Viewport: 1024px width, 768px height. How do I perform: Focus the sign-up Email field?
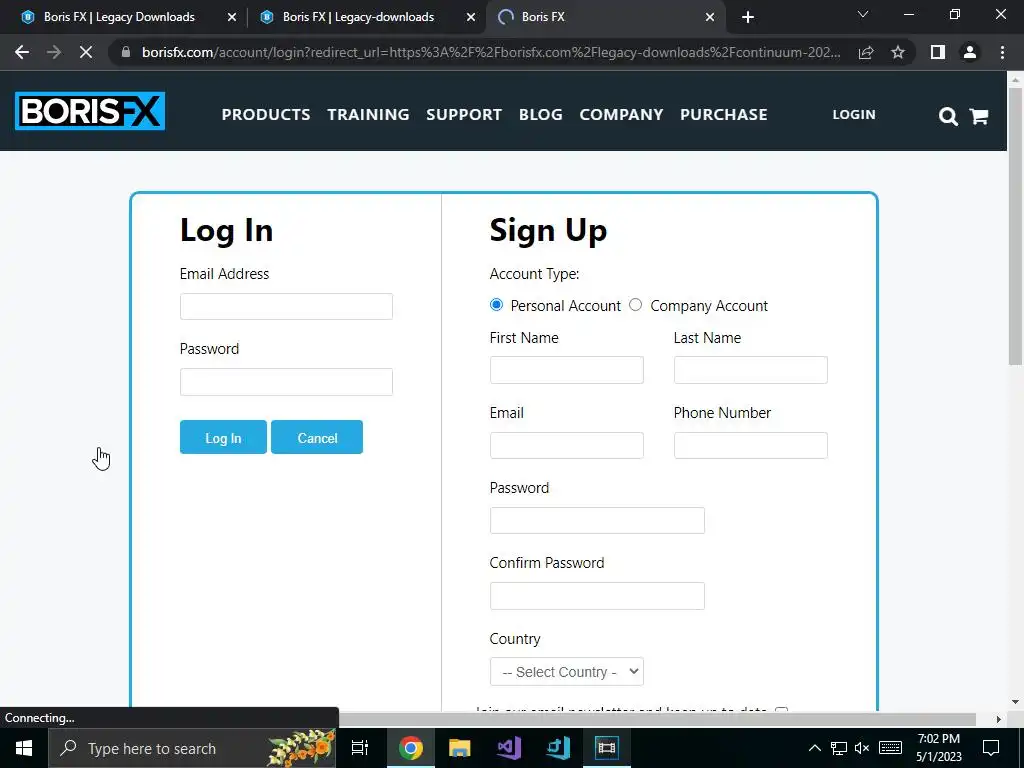tap(566, 445)
